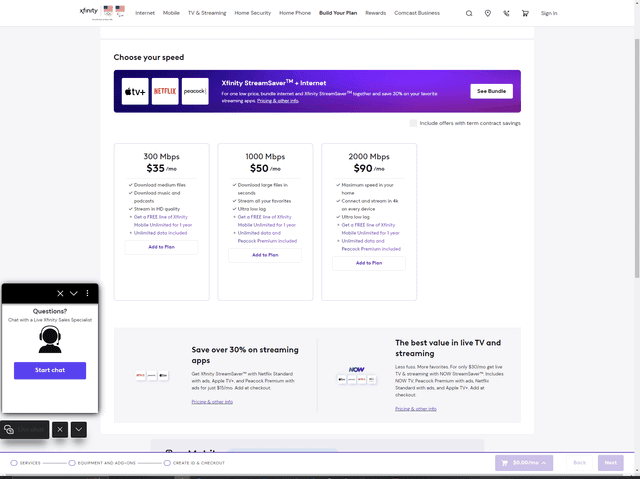
Task: Open the Home Phone menu
Action: (295, 13)
